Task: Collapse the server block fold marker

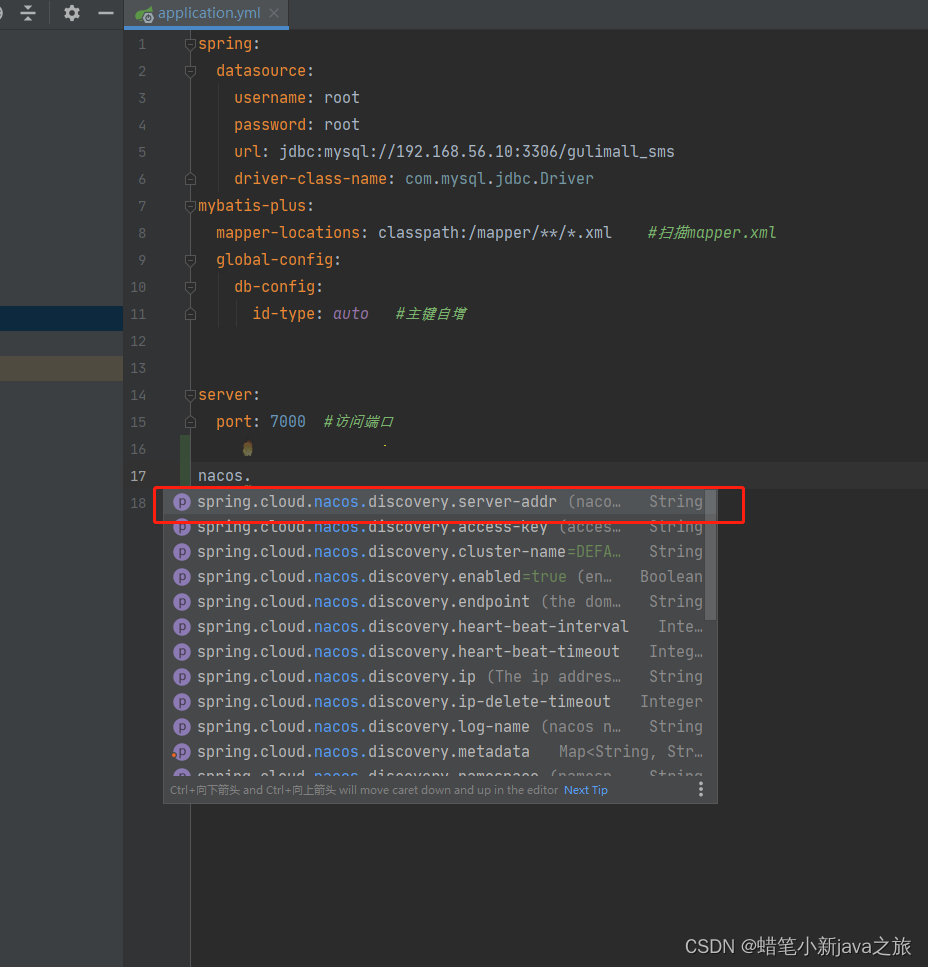Action: (x=191, y=395)
